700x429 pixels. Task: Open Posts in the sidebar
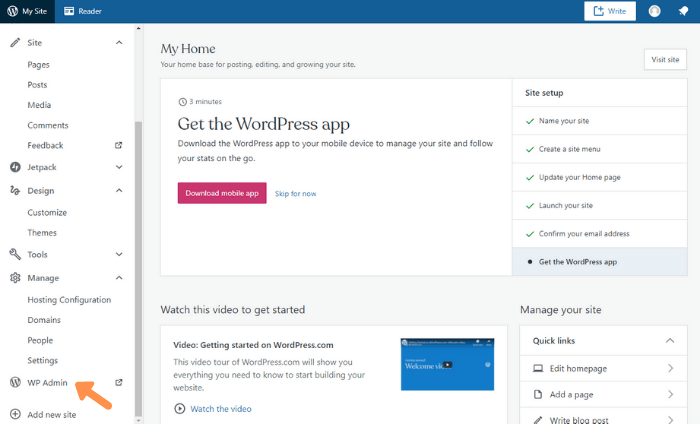(x=37, y=85)
